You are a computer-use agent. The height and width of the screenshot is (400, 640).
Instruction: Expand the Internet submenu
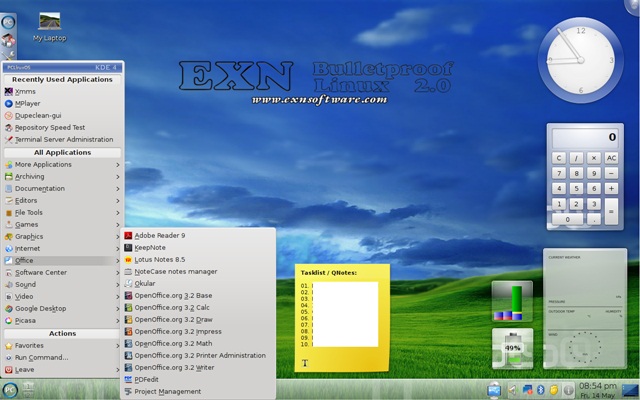(x=62, y=248)
